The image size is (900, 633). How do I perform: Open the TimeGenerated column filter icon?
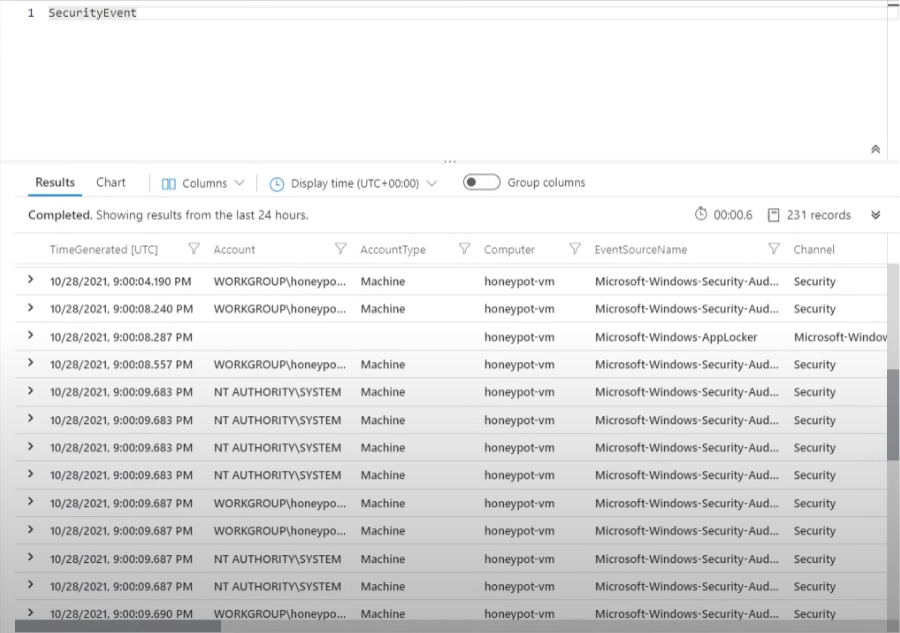(193, 249)
